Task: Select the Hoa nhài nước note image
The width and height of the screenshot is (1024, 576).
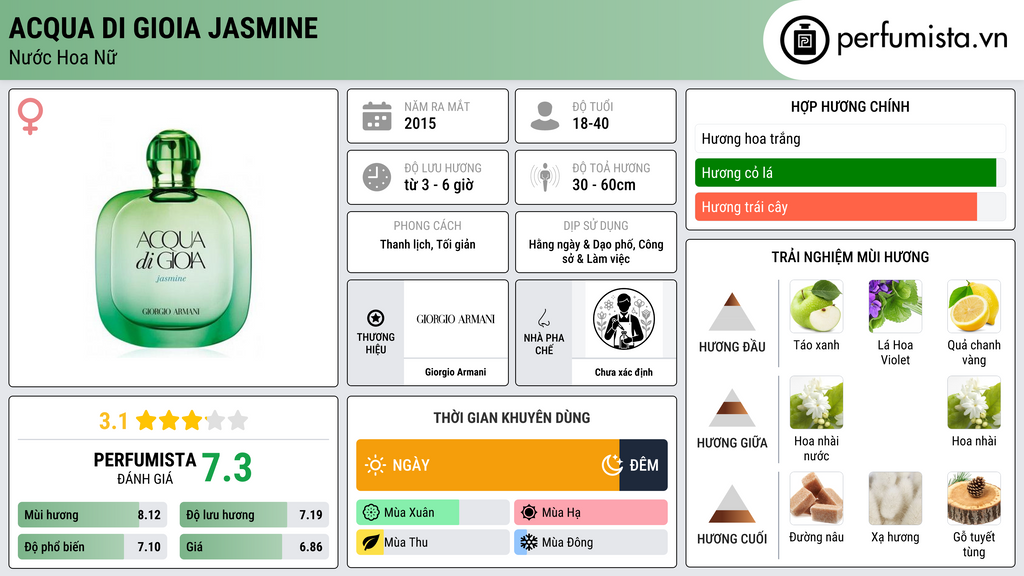Action: 816,402
